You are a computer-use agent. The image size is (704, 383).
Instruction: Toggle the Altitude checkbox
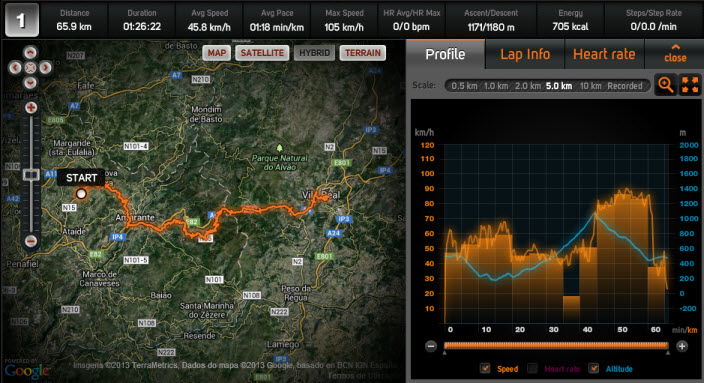594,369
